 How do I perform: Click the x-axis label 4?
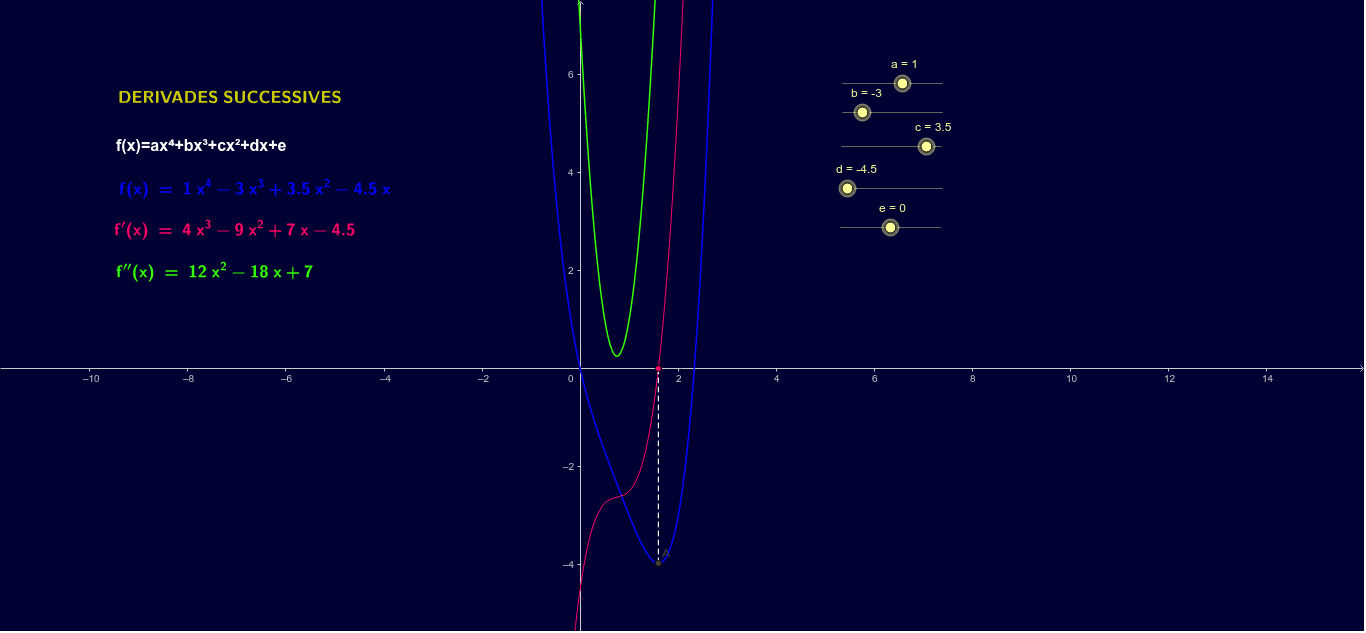[x=776, y=378]
